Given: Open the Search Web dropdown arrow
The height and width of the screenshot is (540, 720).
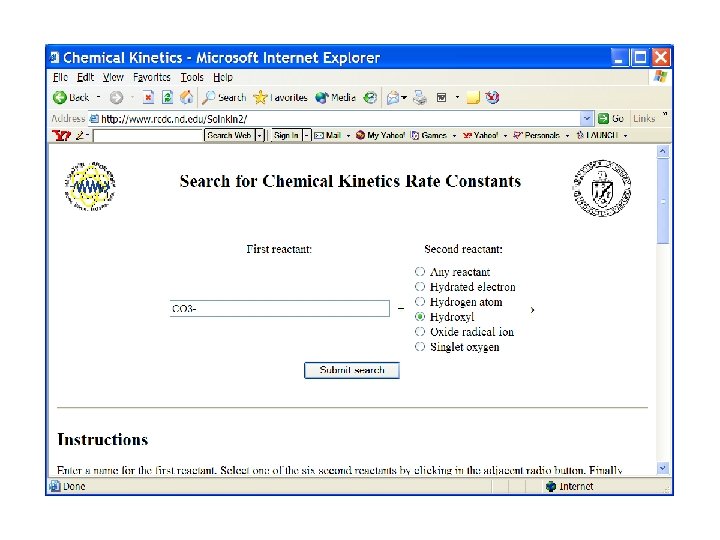Looking at the screenshot, I should pyautogui.click(x=259, y=135).
